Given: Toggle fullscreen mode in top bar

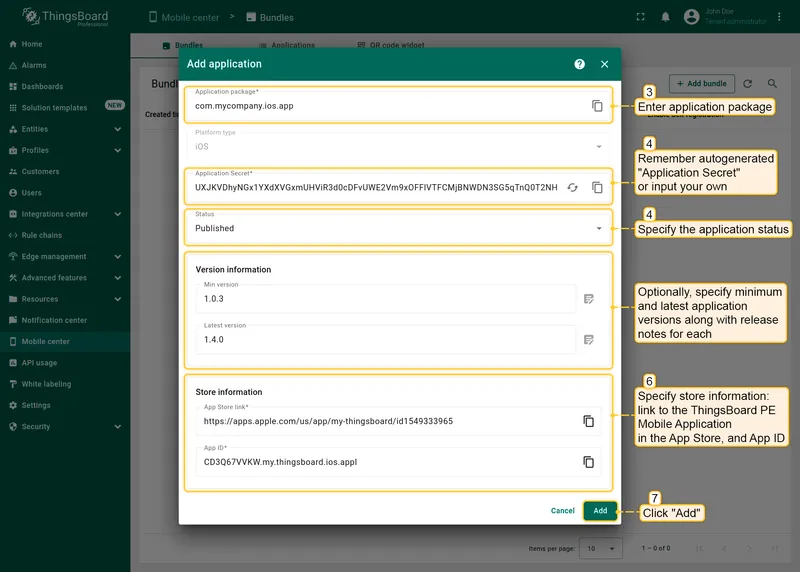Looking at the screenshot, I should [640, 17].
